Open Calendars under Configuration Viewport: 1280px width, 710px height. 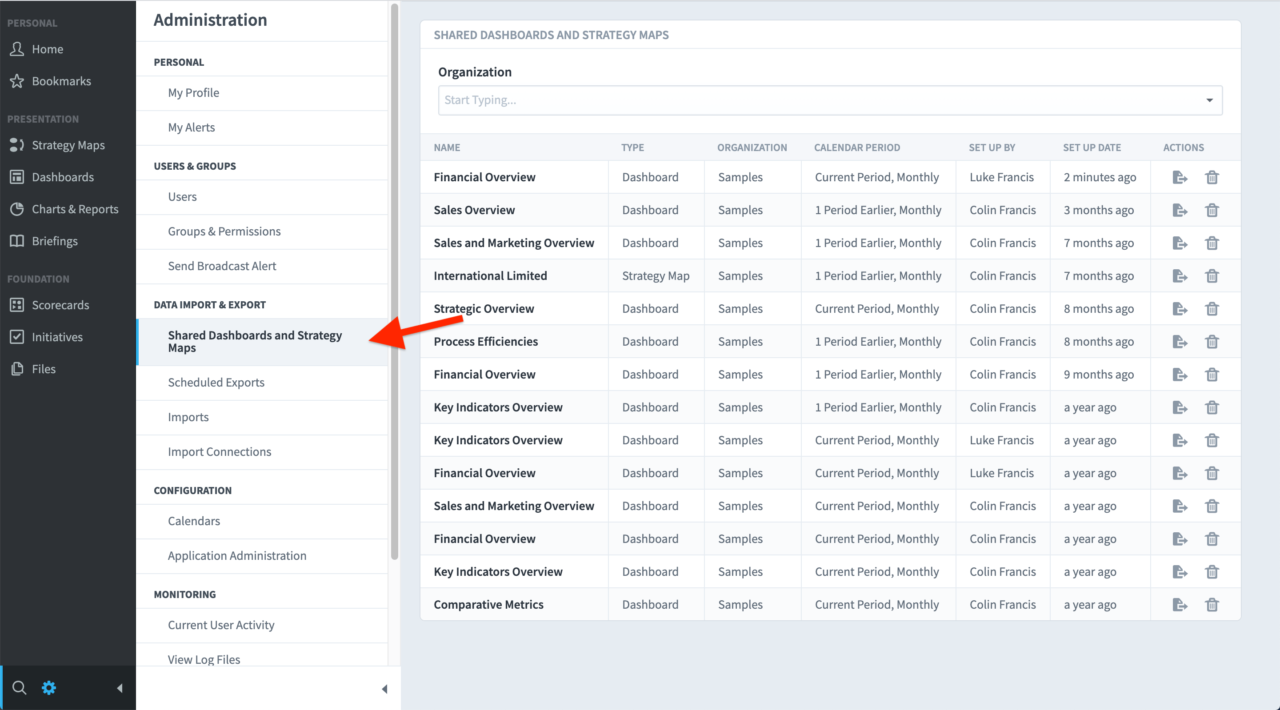(x=194, y=521)
